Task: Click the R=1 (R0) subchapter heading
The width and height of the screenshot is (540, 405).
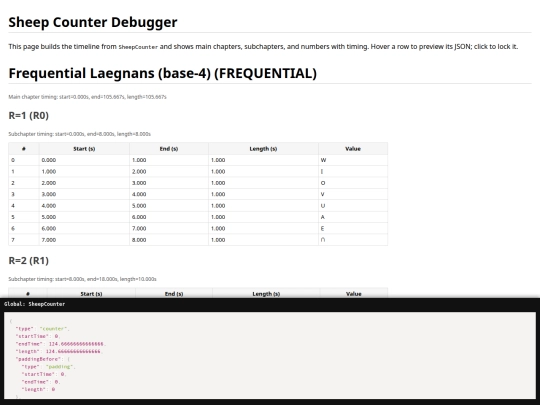Action: [x=29, y=115]
